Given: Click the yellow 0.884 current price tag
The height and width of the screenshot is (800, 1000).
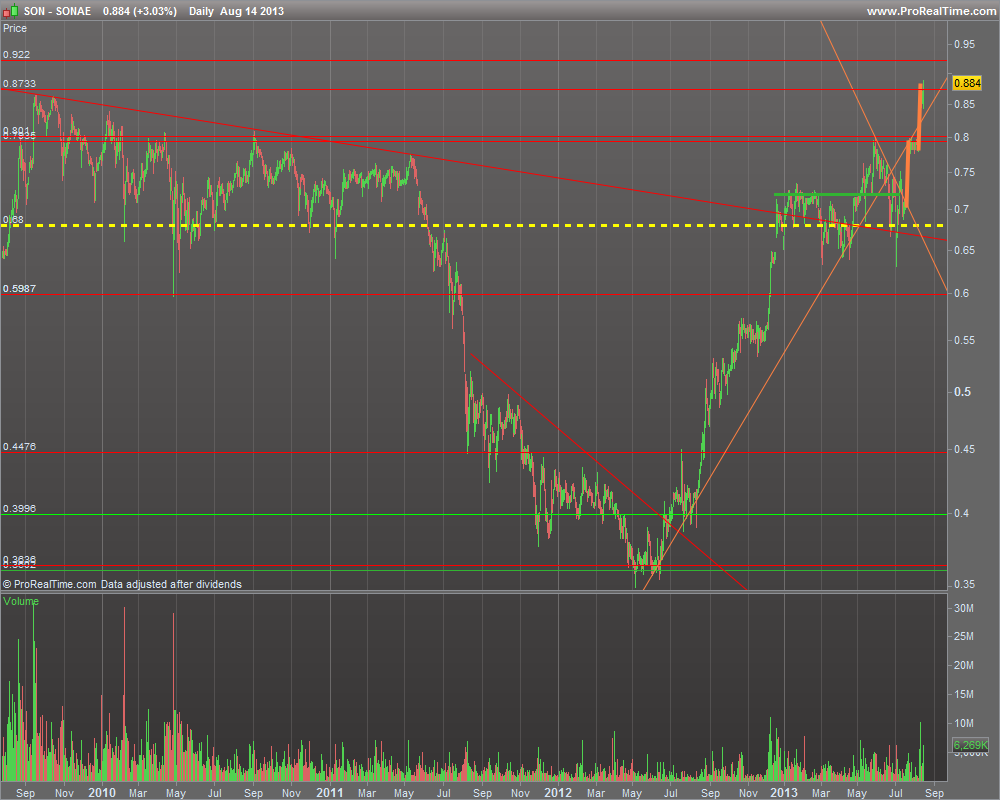Looking at the screenshot, I should tap(967, 83).
